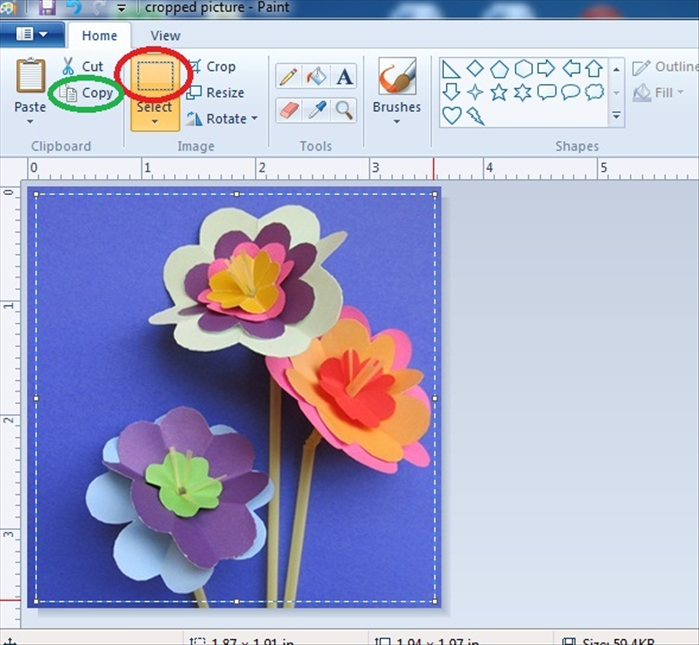Open the shape Outline options

point(664,67)
